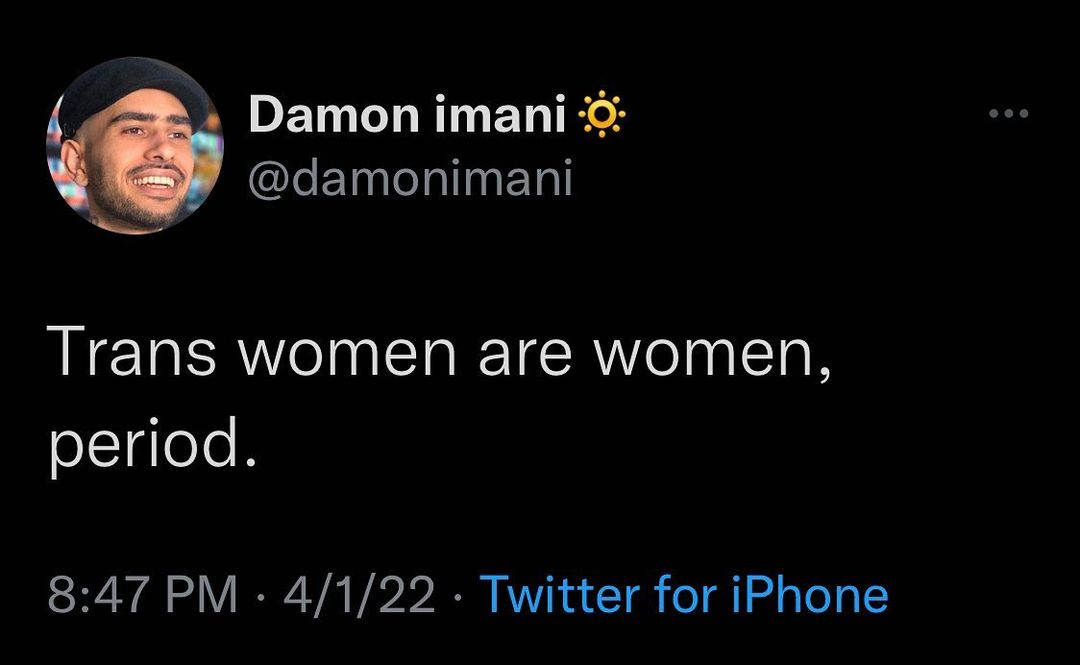Viewport: 1080px width, 665px height.
Task: Click the word "iPhone" in the source label
Action: pos(810,595)
